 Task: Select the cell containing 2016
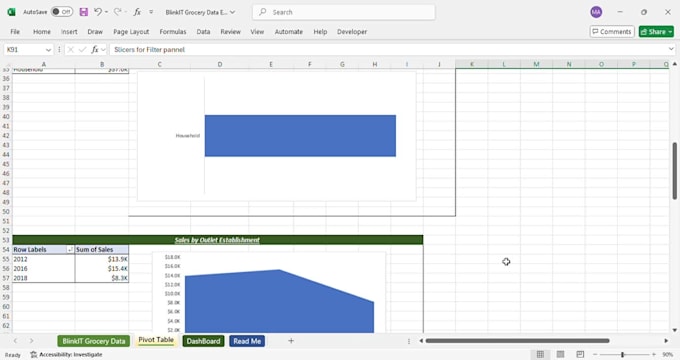pyautogui.click(x=43, y=268)
